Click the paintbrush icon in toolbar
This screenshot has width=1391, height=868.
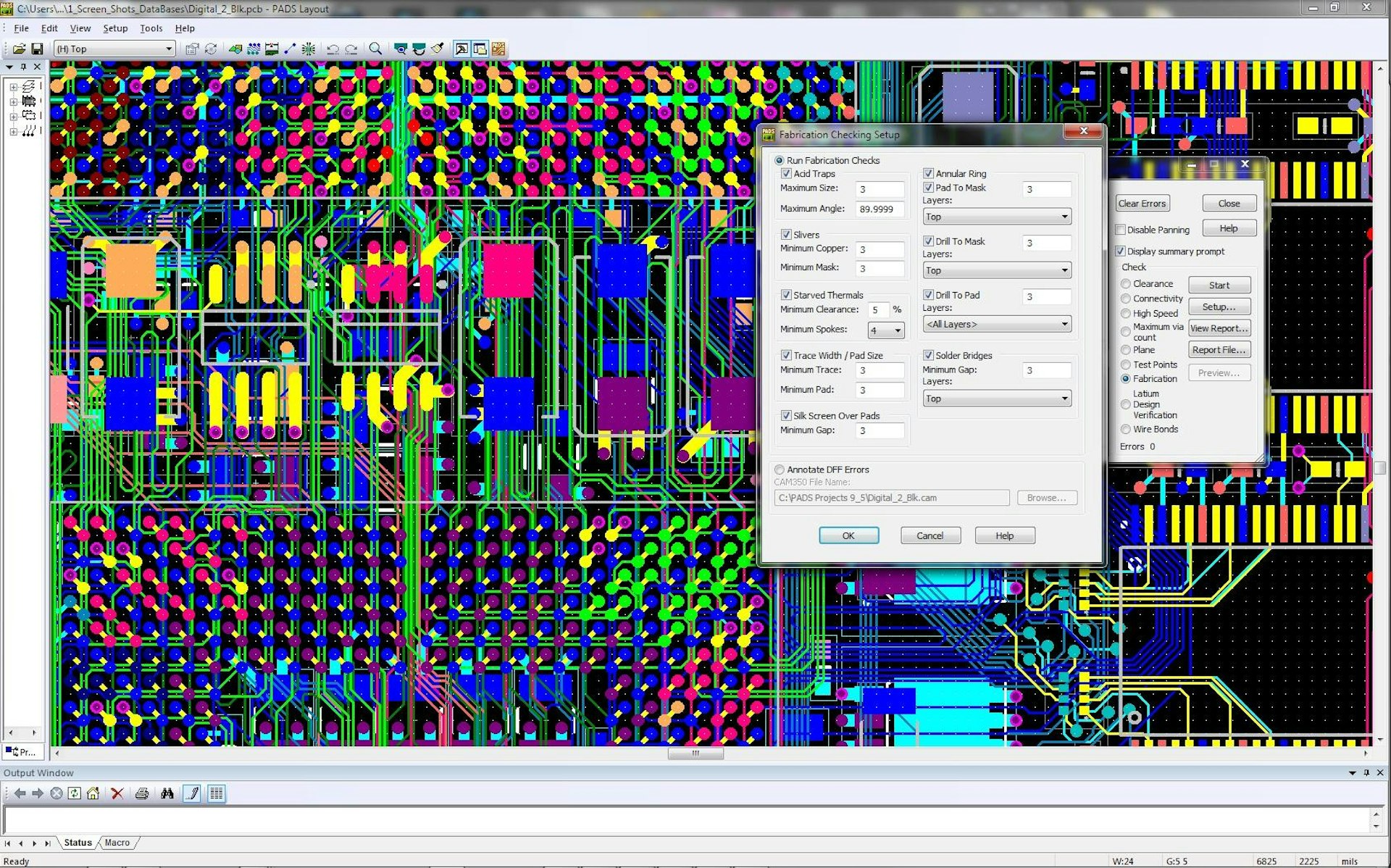pos(437,49)
